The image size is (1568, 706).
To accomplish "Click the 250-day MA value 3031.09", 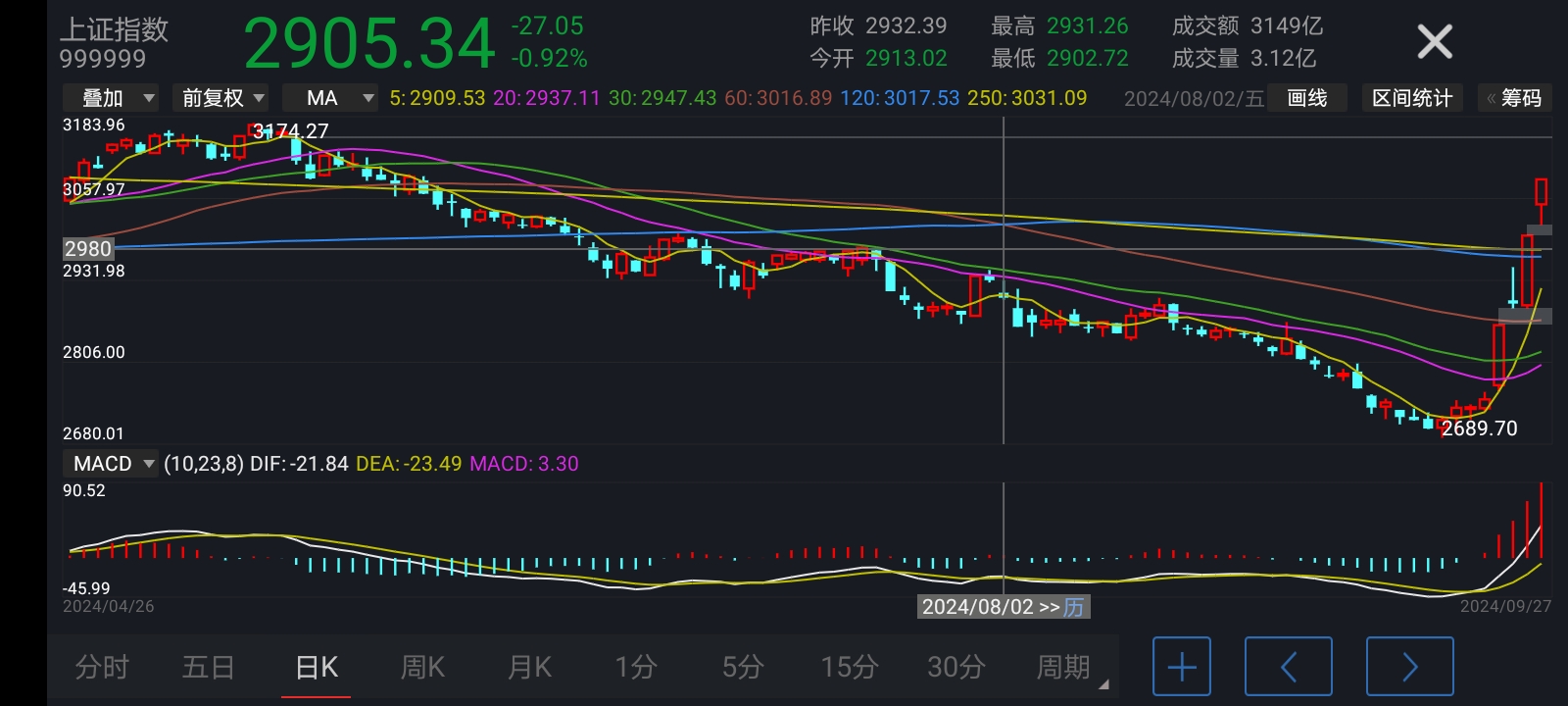I will [x=1049, y=98].
